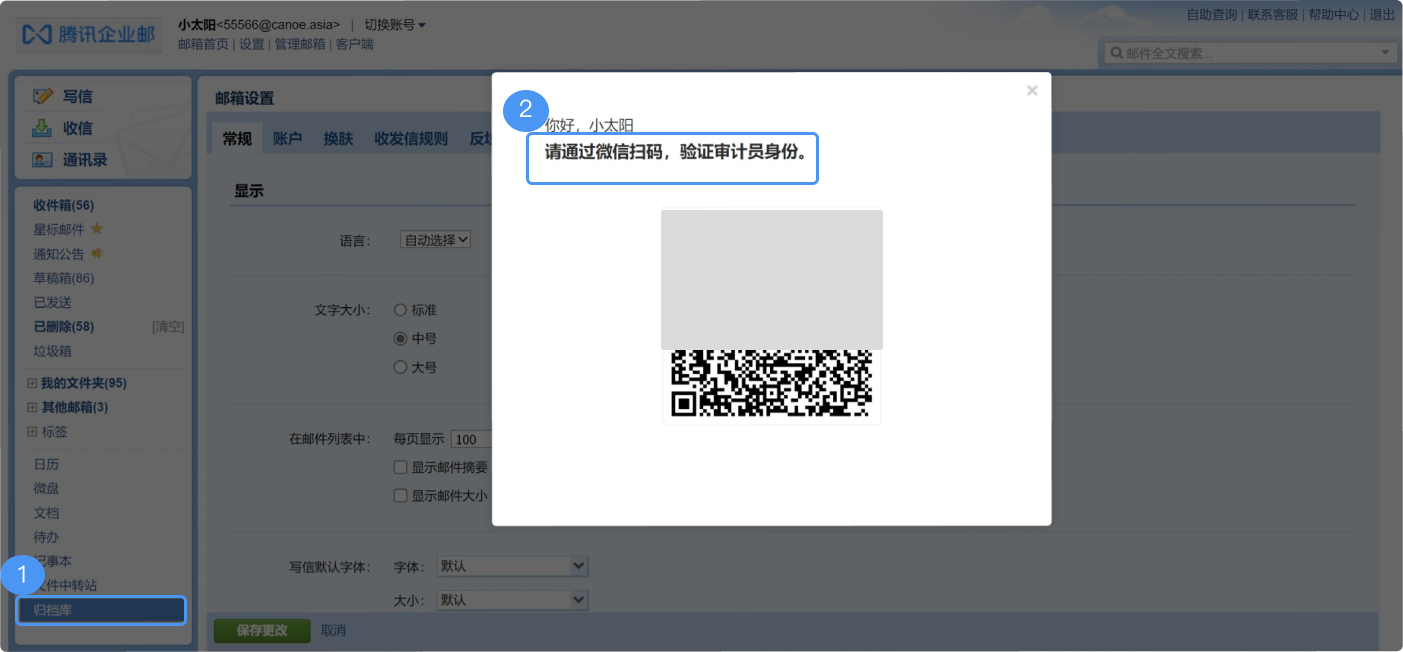The width and height of the screenshot is (1403, 652).
Task: Open the 收件箱(56) folder
Action: pyautogui.click(x=63, y=205)
